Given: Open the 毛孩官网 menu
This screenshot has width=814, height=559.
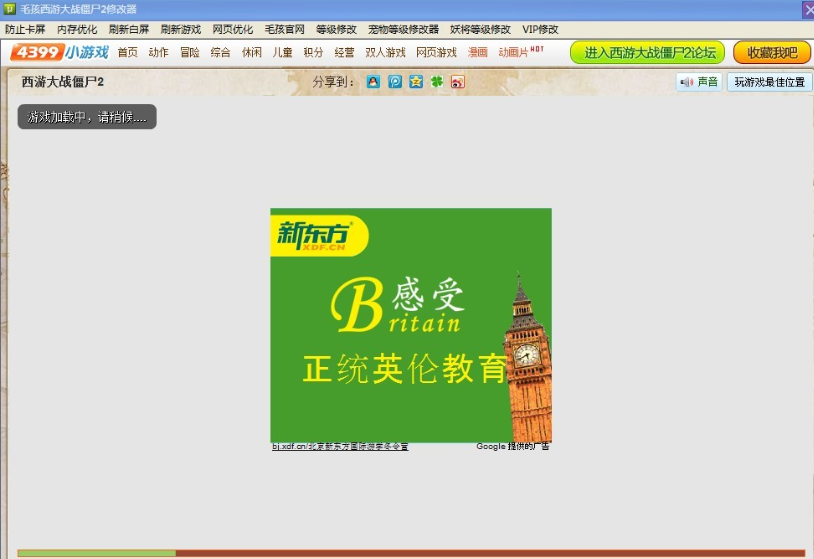Looking at the screenshot, I should click(284, 30).
